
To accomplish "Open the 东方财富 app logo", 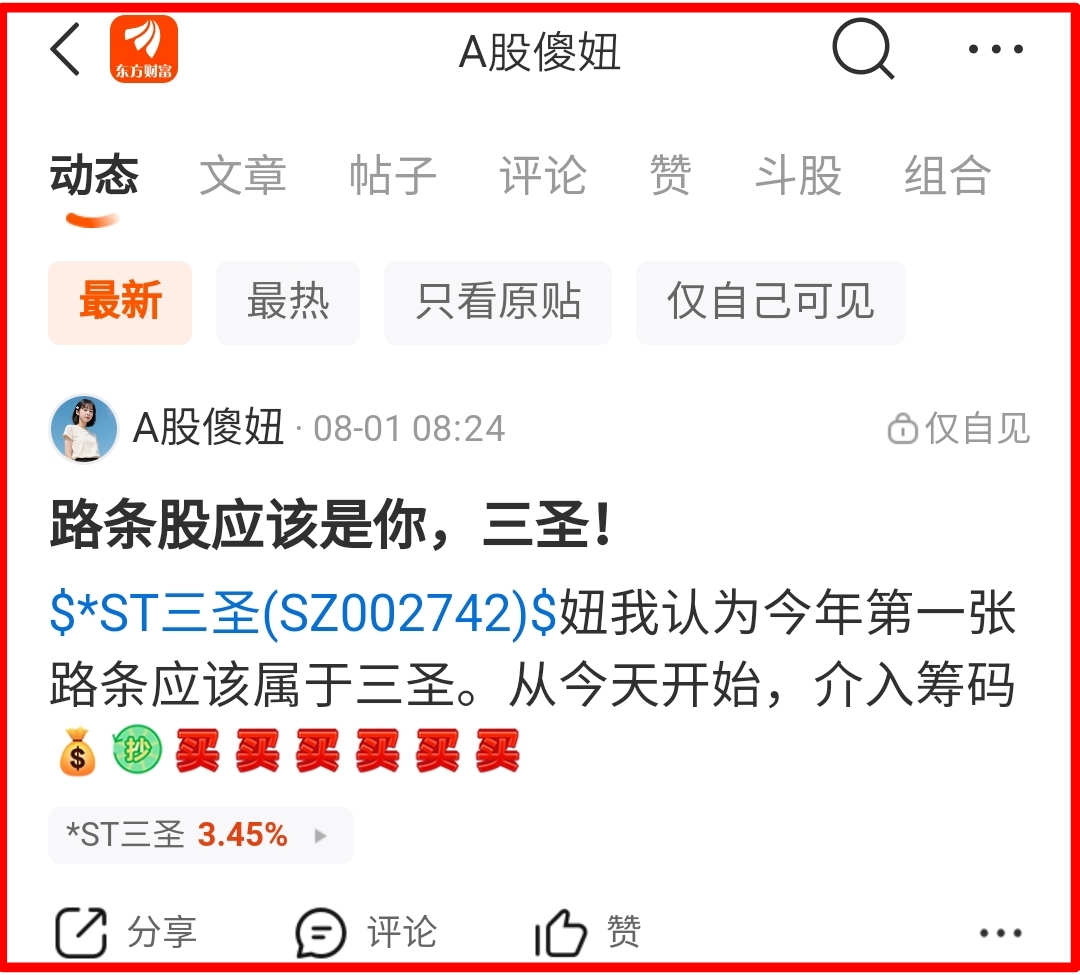I will [x=143, y=49].
